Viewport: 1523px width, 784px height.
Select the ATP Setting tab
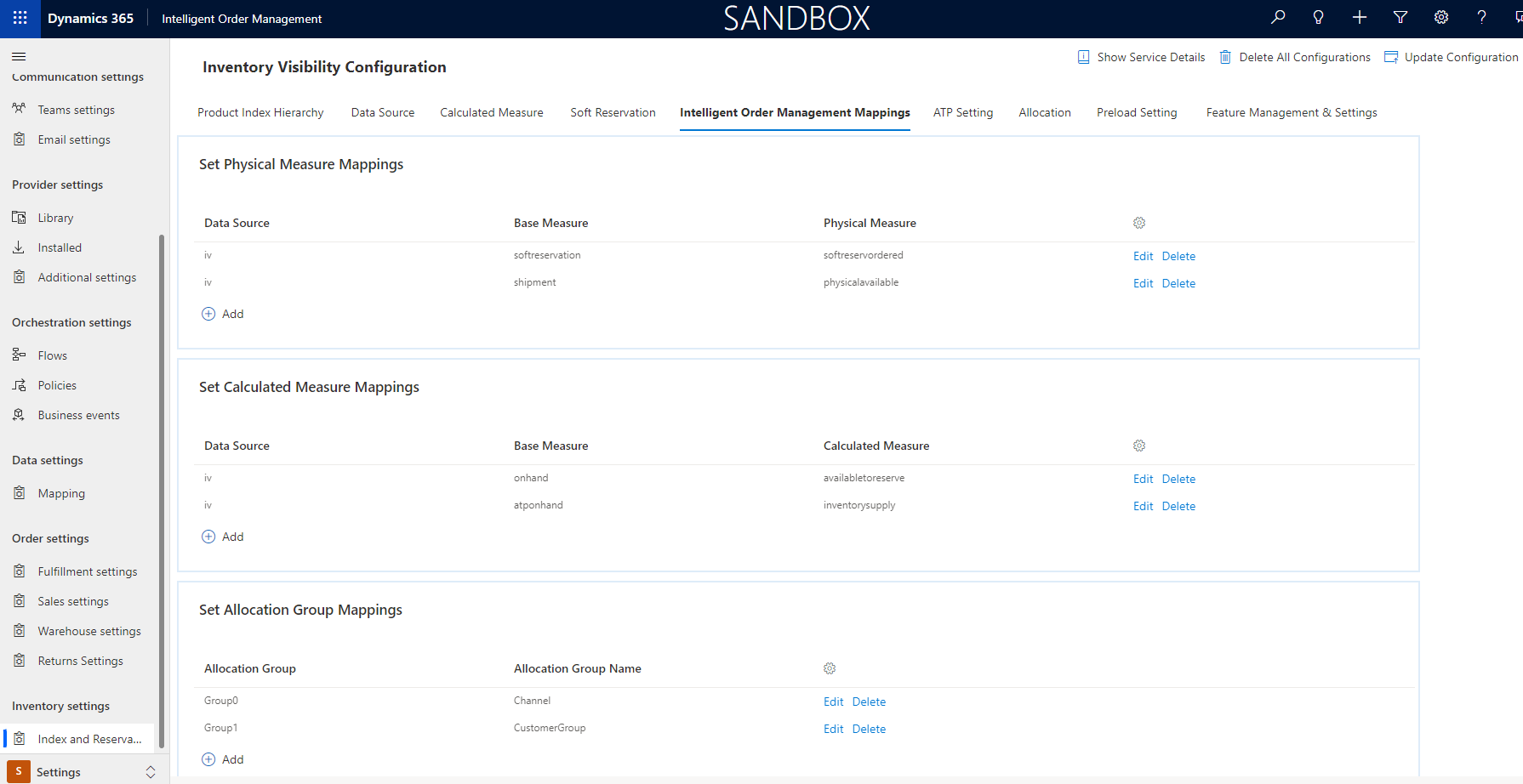coord(963,112)
